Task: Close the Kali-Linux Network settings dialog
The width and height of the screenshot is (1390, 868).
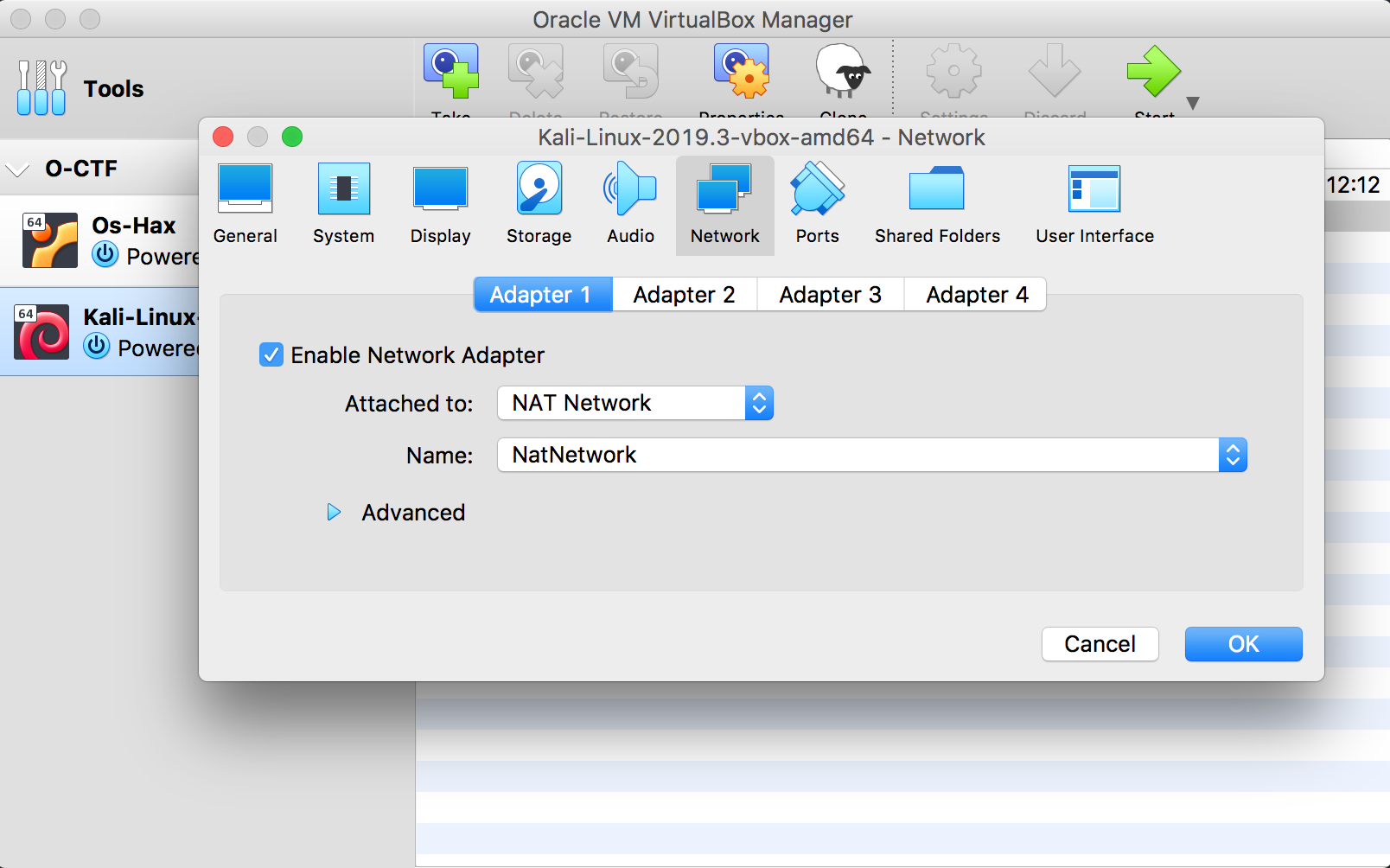Action: (223, 137)
